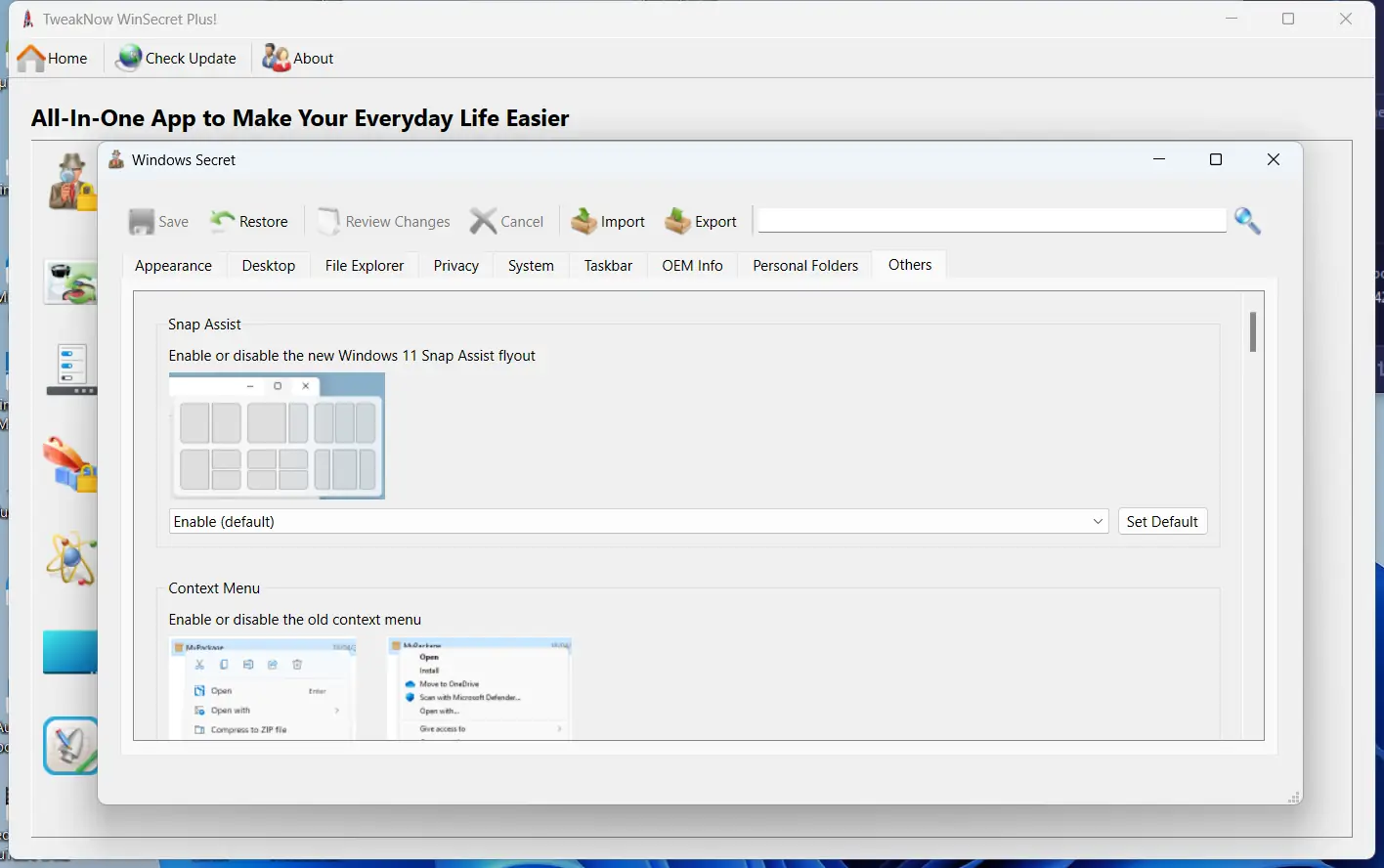The width and height of the screenshot is (1384, 868).
Task: Click the About people icon
Action: point(276,59)
